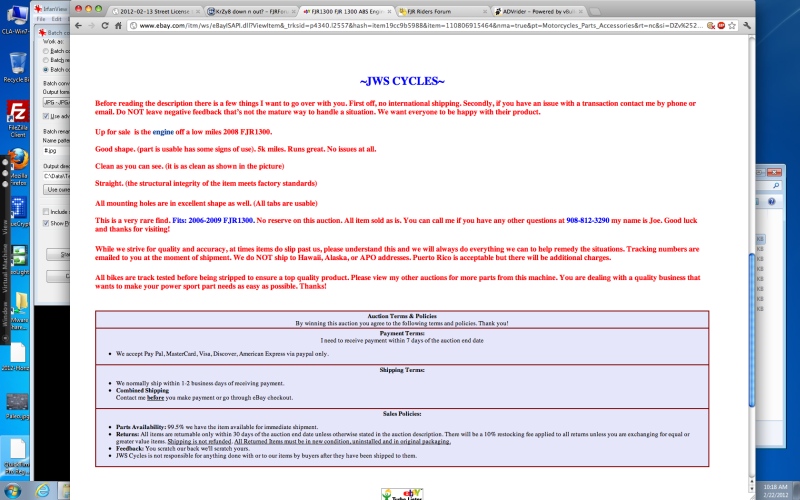Screen dimensions: 800x500
Task: Click the 'Use current' button in IrfanView
Action: point(57,189)
